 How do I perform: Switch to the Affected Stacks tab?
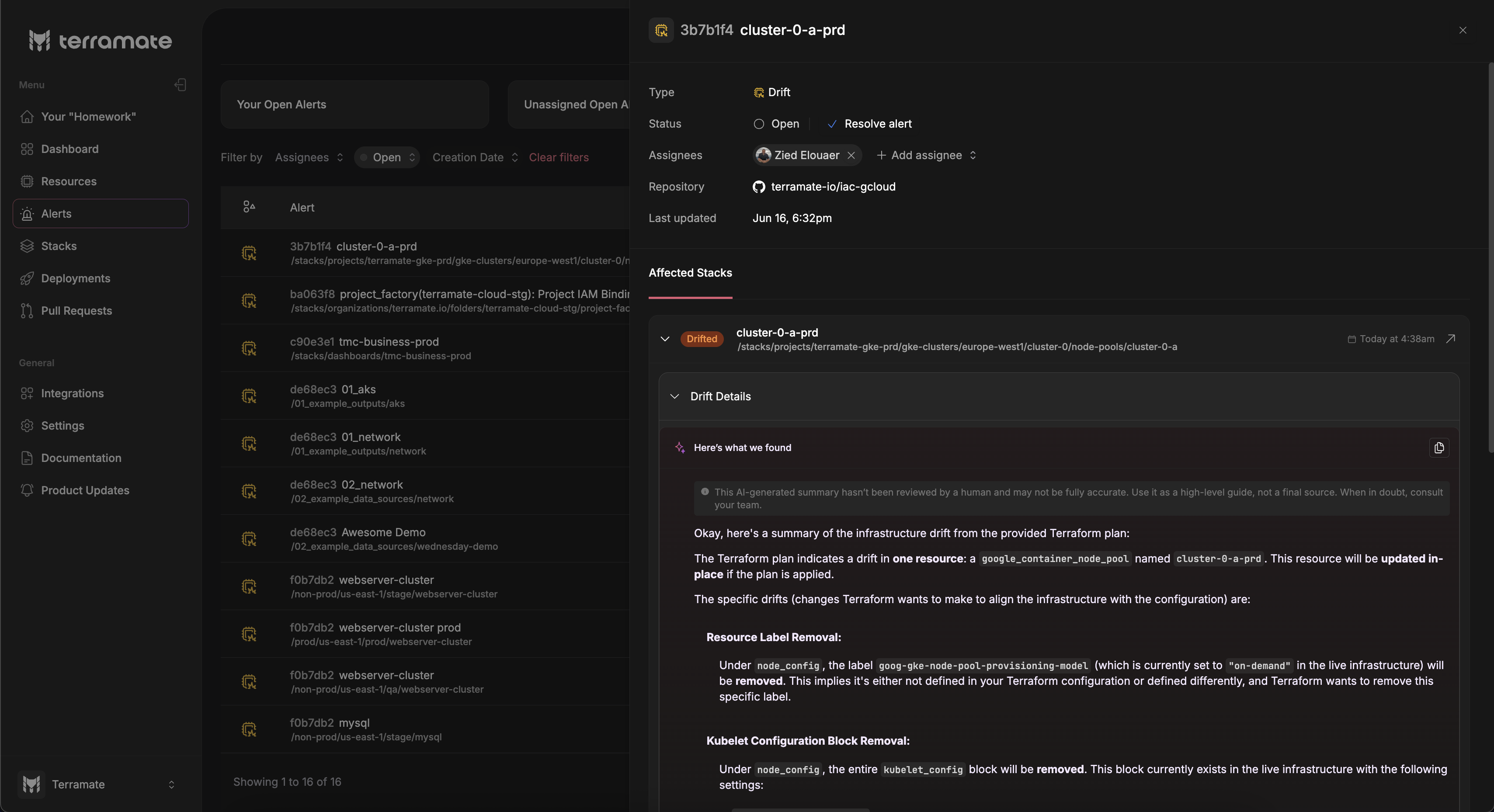click(690, 273)
